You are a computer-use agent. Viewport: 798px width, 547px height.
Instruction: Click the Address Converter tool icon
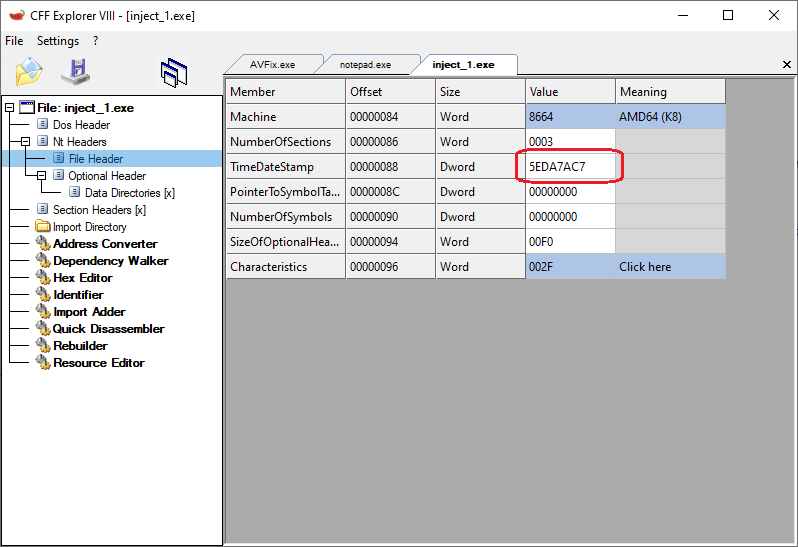pyautogui.click(x=43, y=244)
